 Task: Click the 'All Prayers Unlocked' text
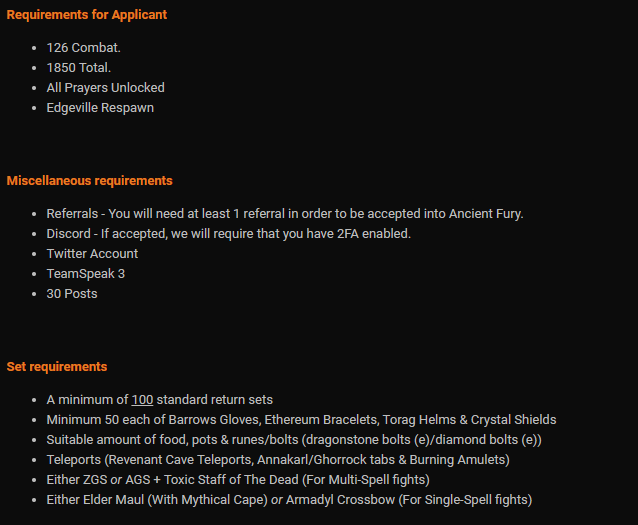point(105,88)
